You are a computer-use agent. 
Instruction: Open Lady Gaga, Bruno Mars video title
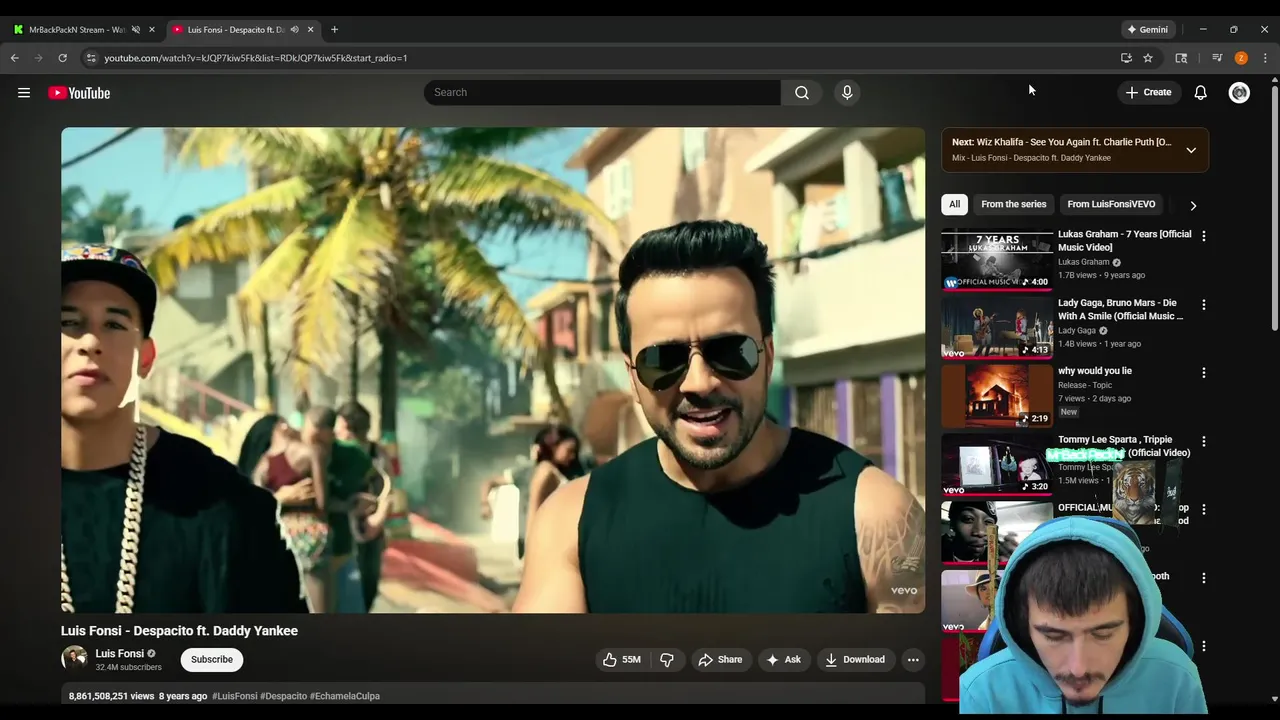click(x=1120, y=309)
